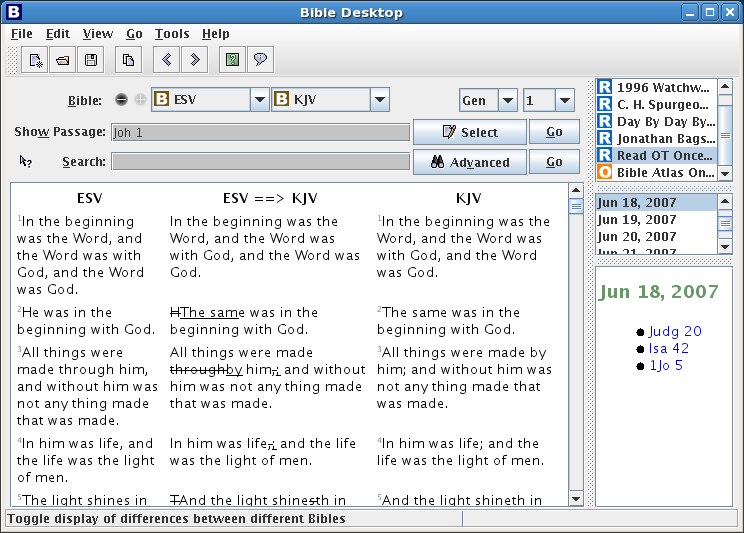Open the Help contents book icon

tap(232, 60)
